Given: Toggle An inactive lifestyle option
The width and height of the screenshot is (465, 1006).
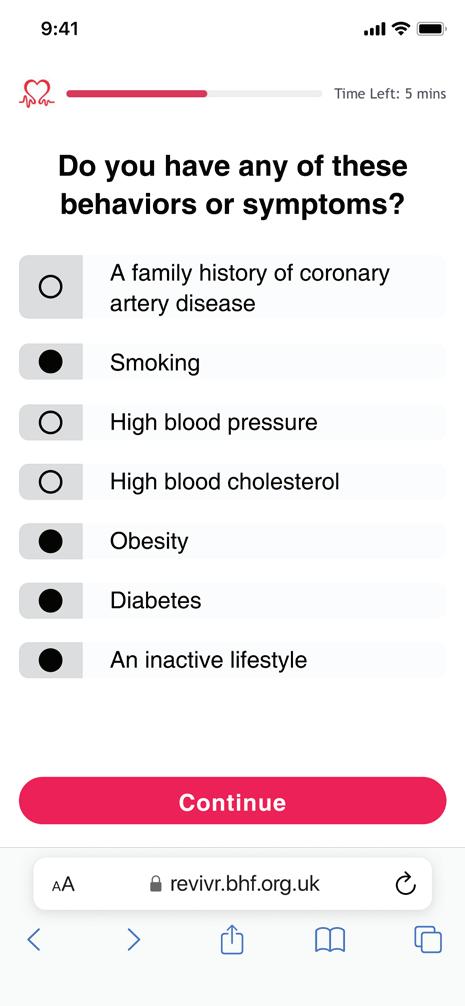Looking at the screenshot, I should [232, 660].
